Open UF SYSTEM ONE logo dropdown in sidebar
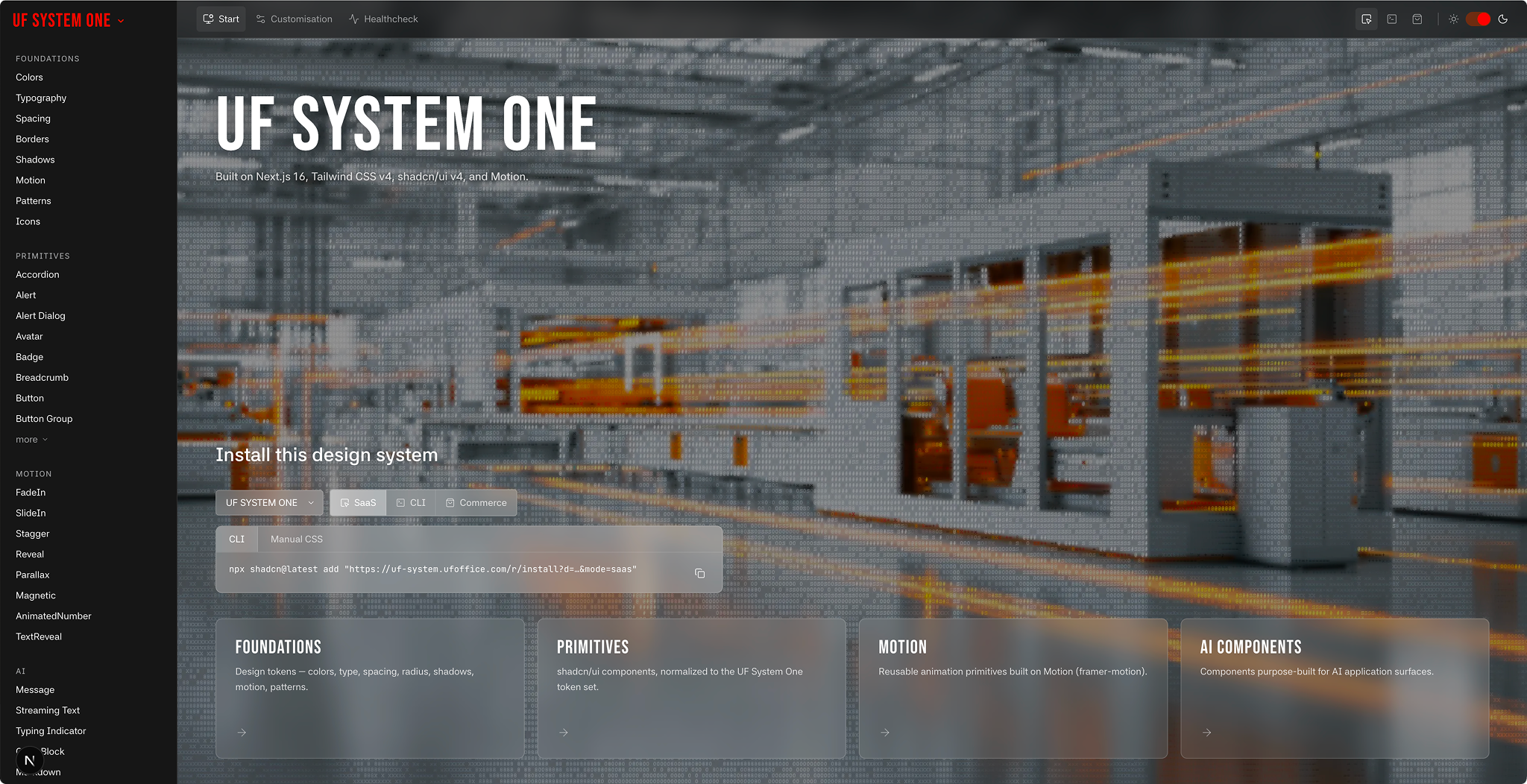This screenshot has width=1527, height=784. (x=69, y=21)
